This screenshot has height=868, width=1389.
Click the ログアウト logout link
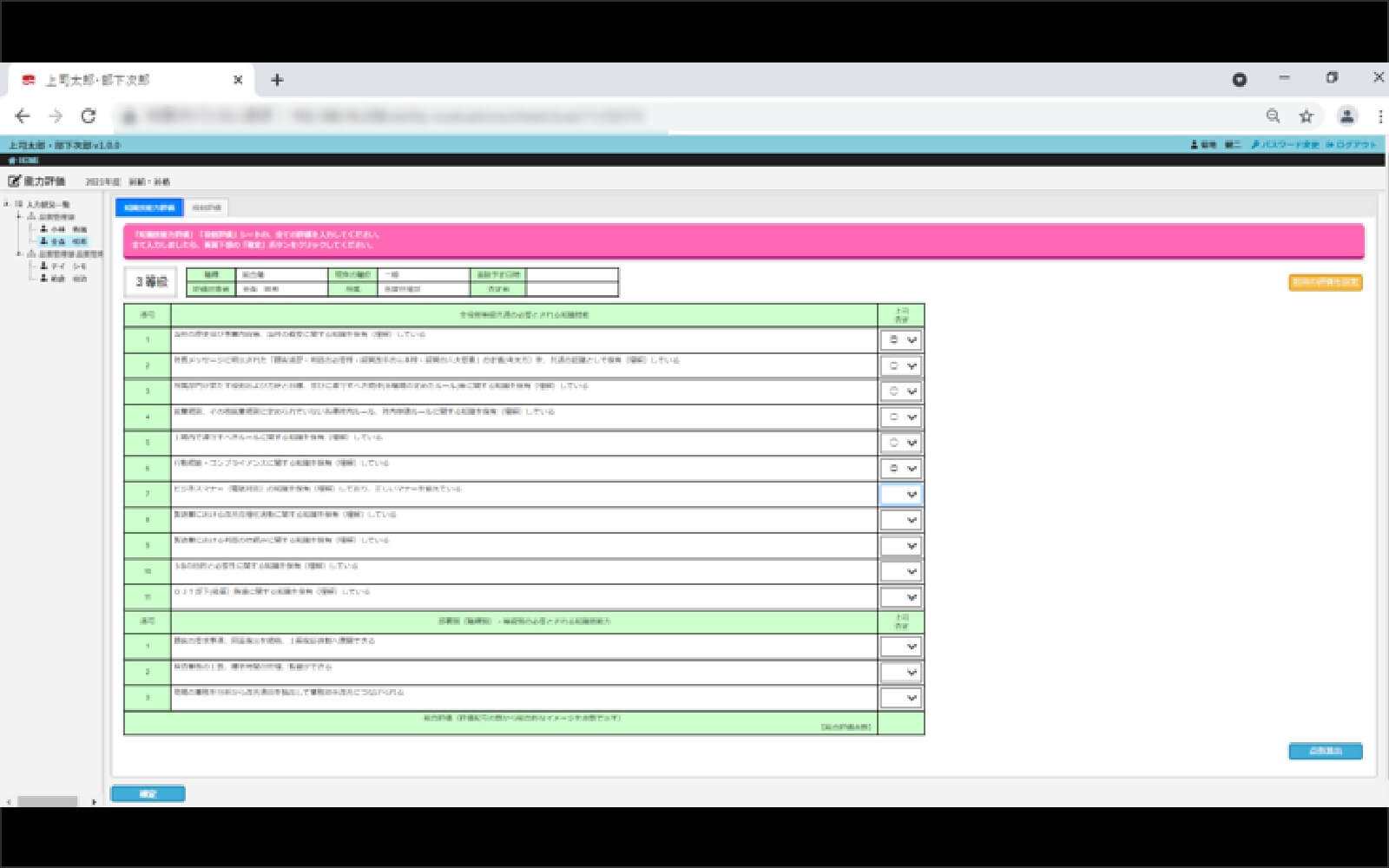[x=1352, y=145]
